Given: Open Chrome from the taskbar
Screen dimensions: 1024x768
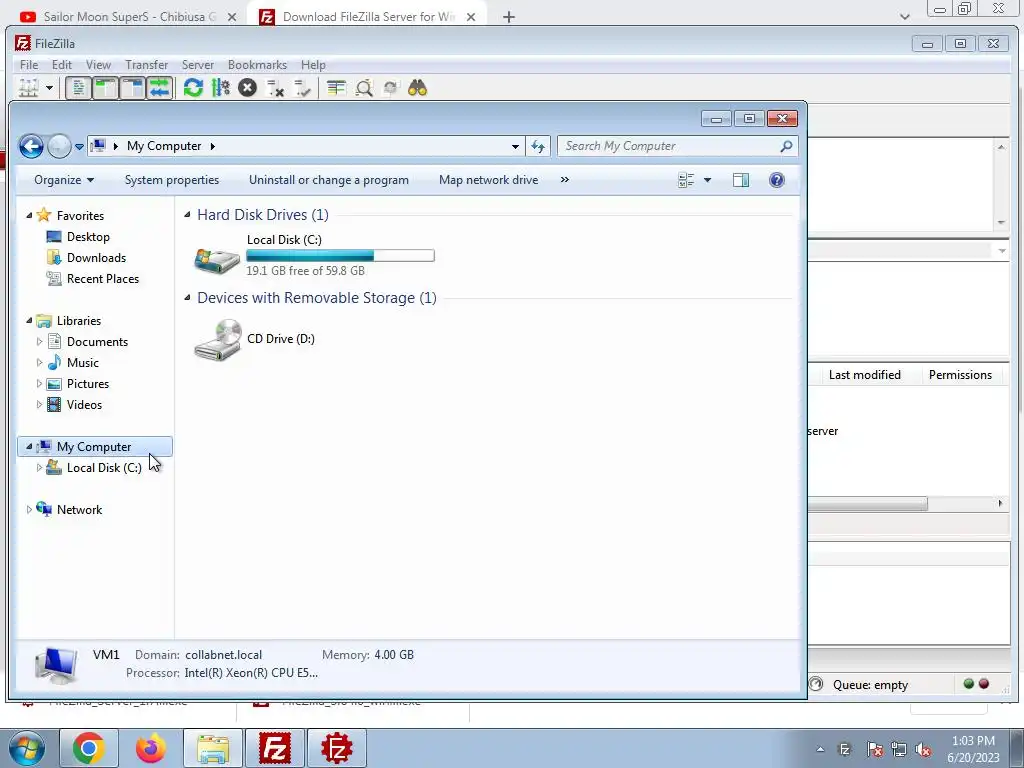Looking at the screenshot, I should coord(88,748).
